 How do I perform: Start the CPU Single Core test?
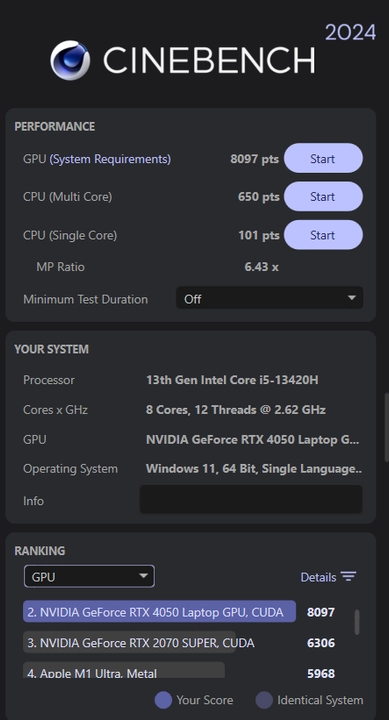[323, 235]
